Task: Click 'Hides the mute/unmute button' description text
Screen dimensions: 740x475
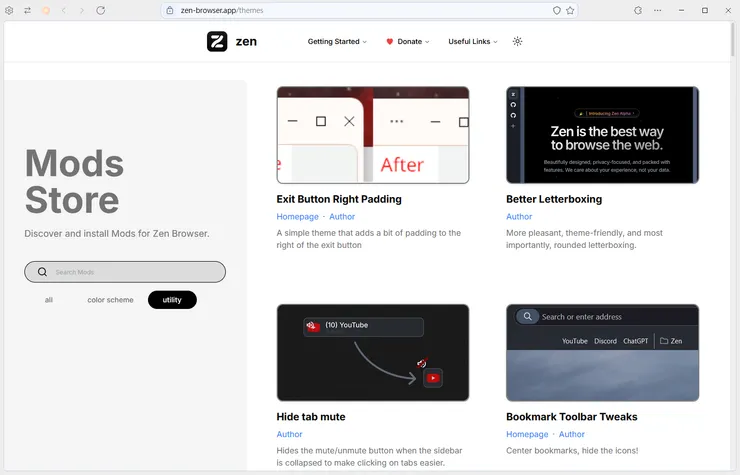Action: coord(370,457)
